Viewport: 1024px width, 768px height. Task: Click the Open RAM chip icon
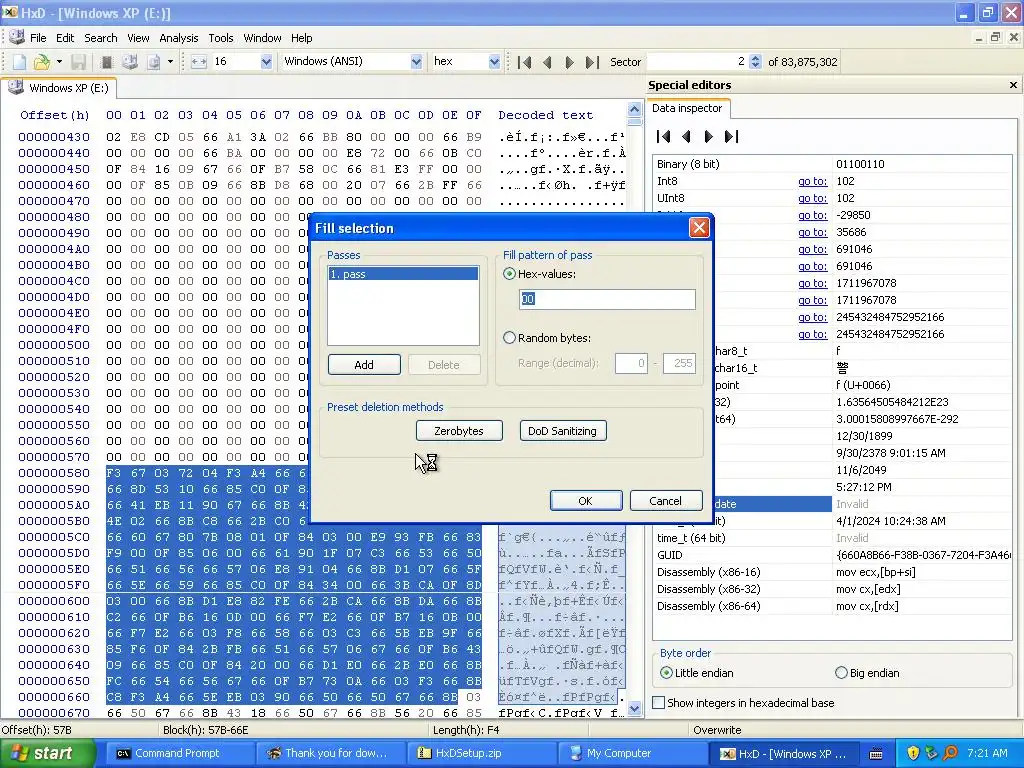(107, 62)
